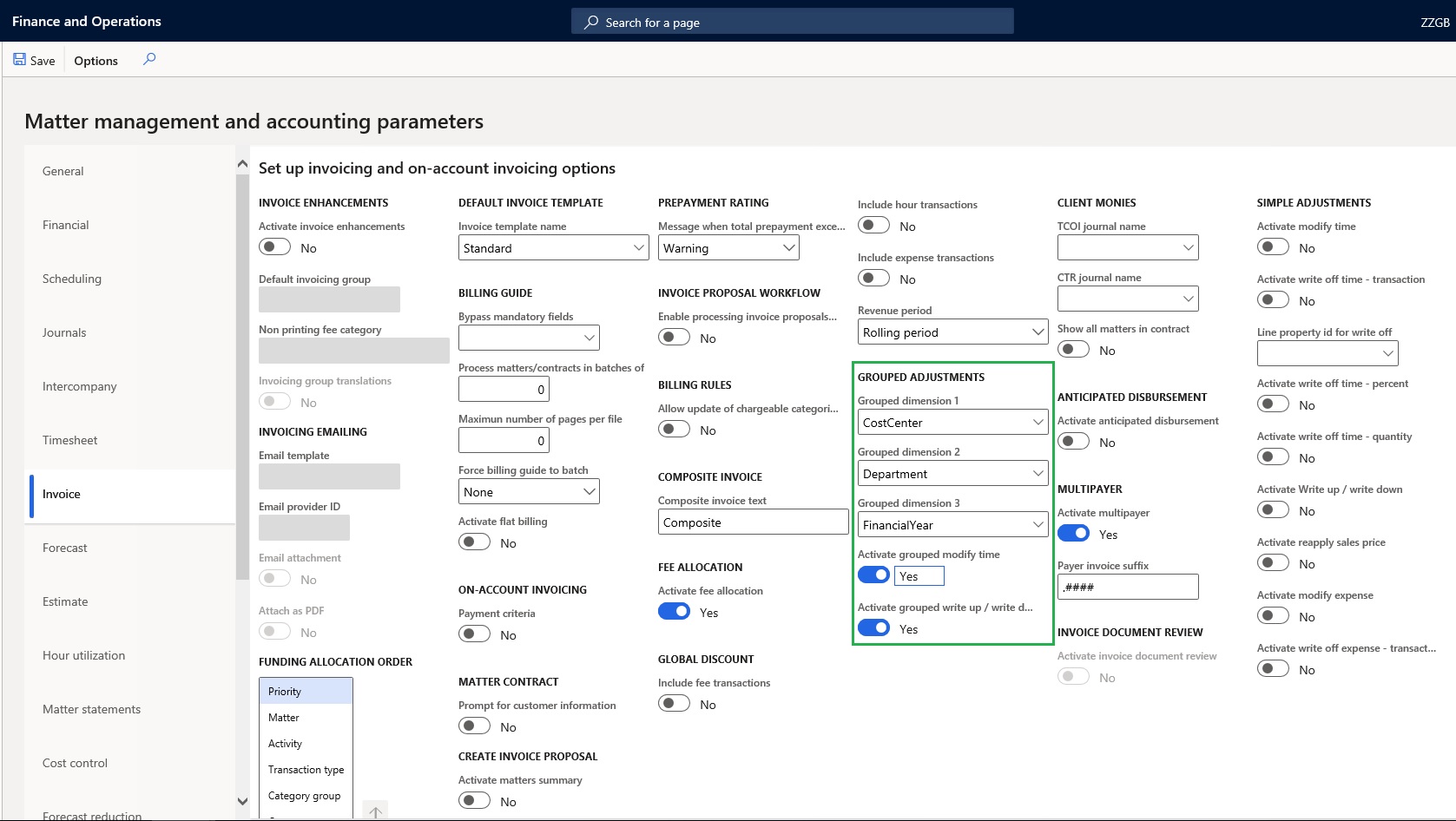Open CTR journal name dropdown

pos(1189,299)
